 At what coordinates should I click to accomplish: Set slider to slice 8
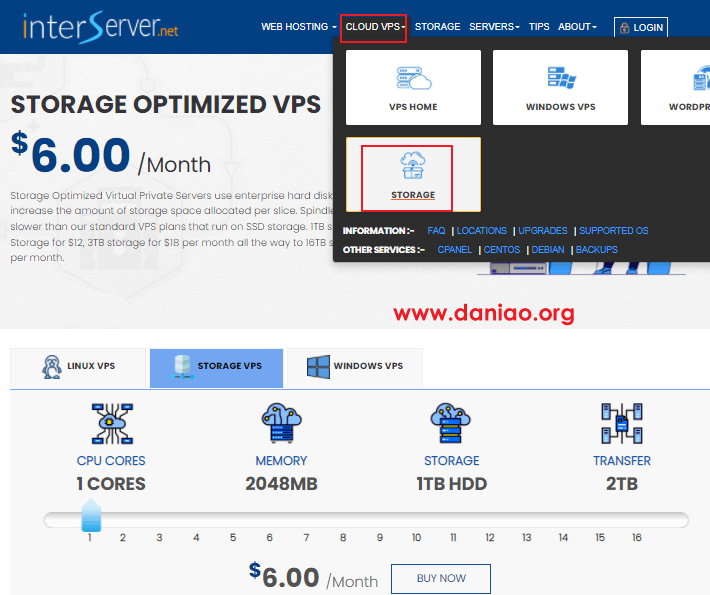click(343, 537)
